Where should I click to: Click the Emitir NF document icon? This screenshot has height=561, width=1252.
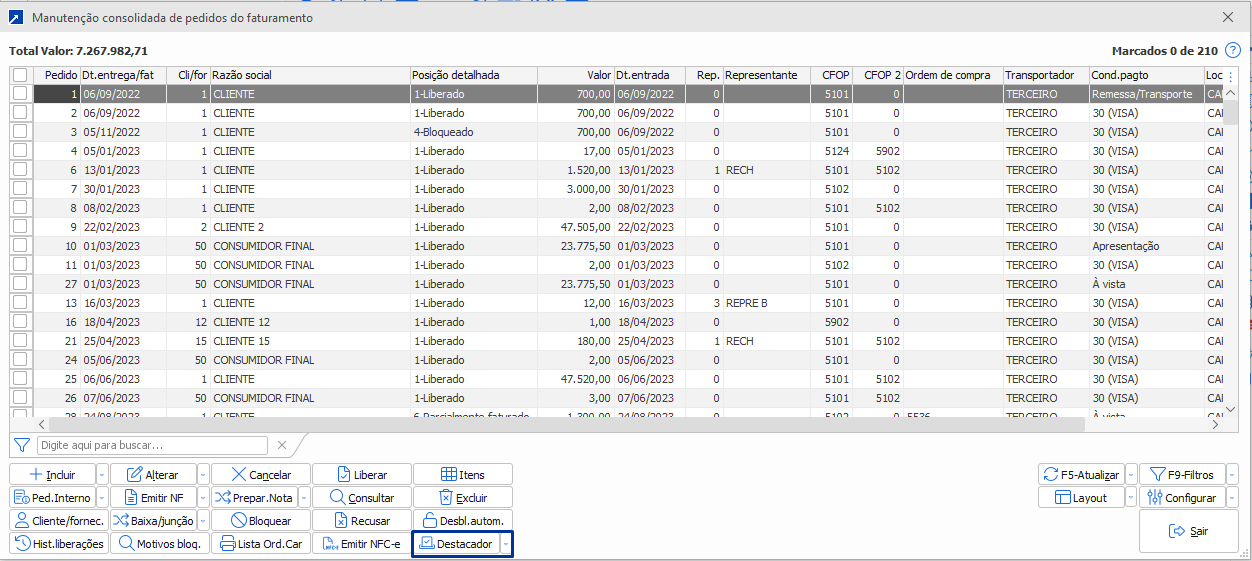pos(131,498)
